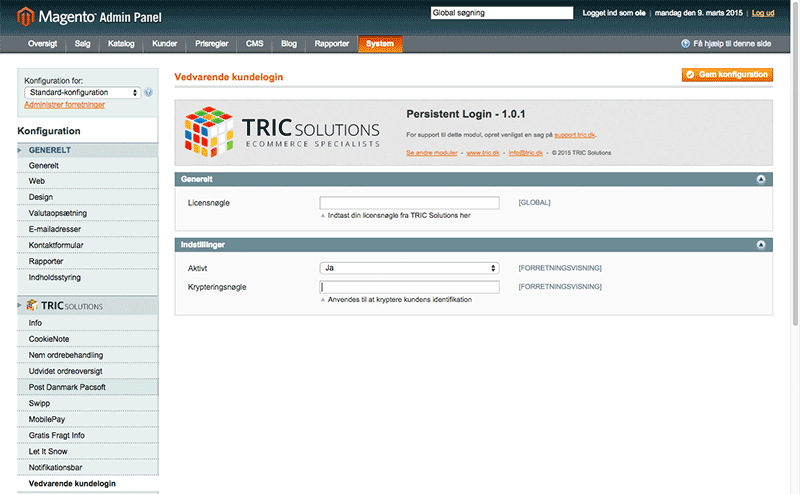Open the Konfiguration for store dropdown

tap(83, 93)
